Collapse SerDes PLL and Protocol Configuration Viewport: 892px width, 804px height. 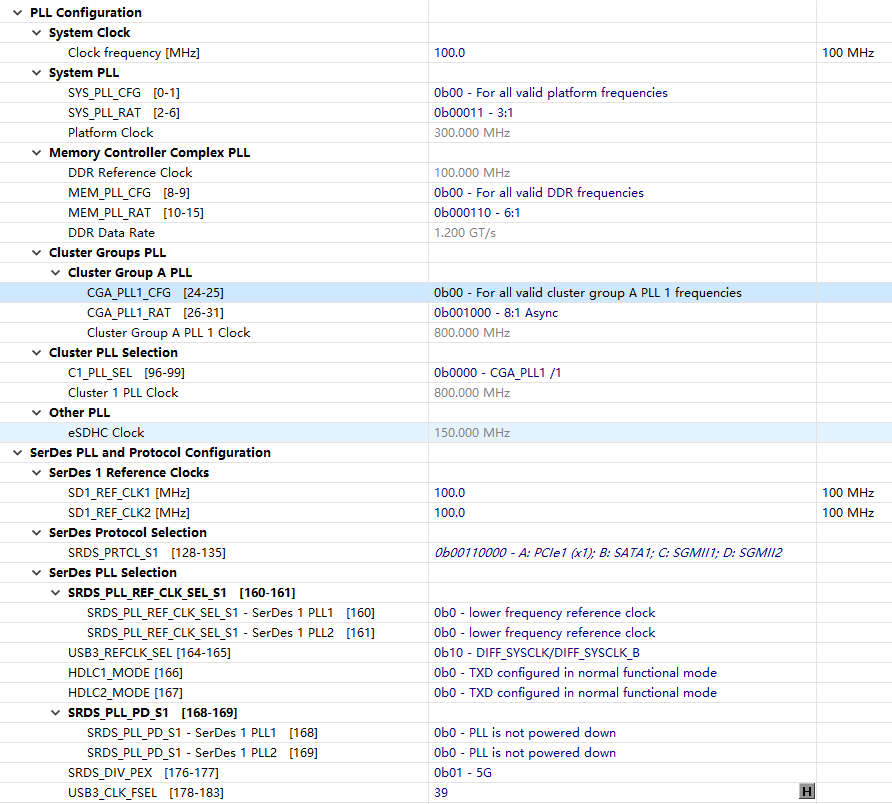[17, 452]
